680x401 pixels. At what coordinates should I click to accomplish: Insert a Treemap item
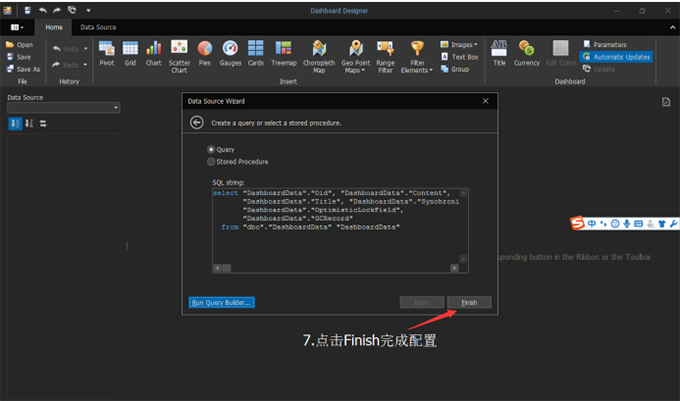pos(284,53)
